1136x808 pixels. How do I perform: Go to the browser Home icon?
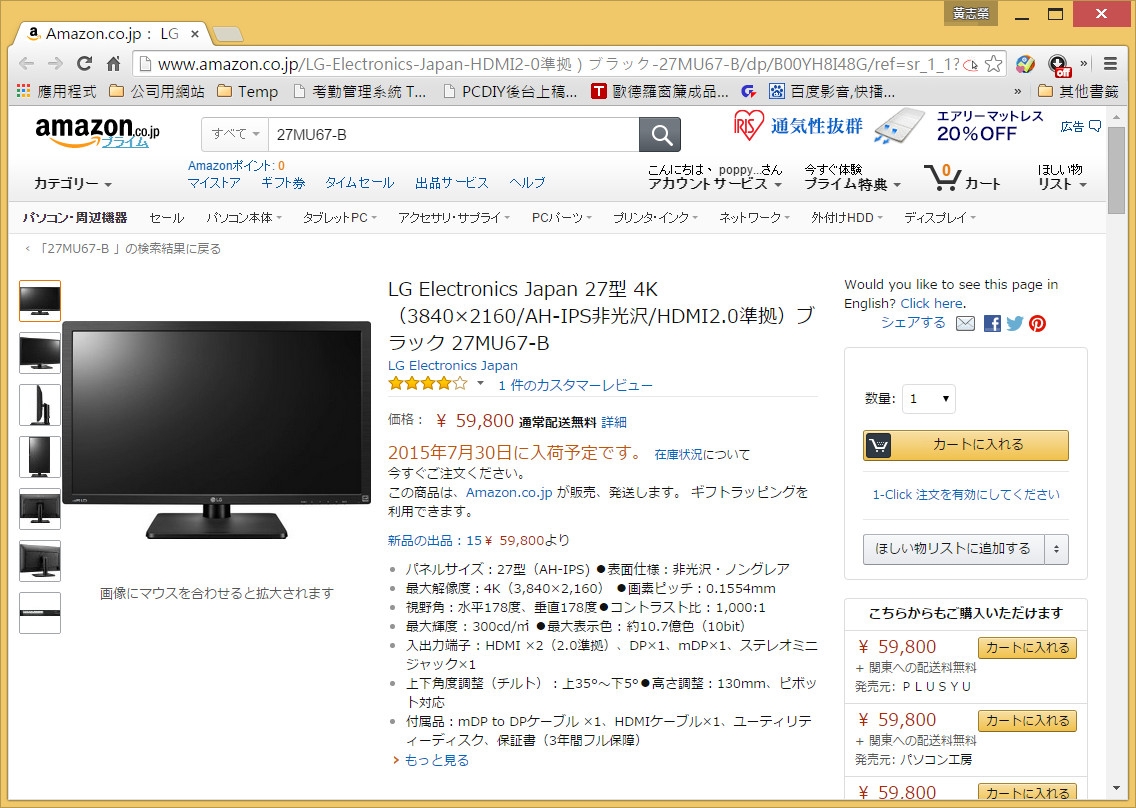click(113, 64)
